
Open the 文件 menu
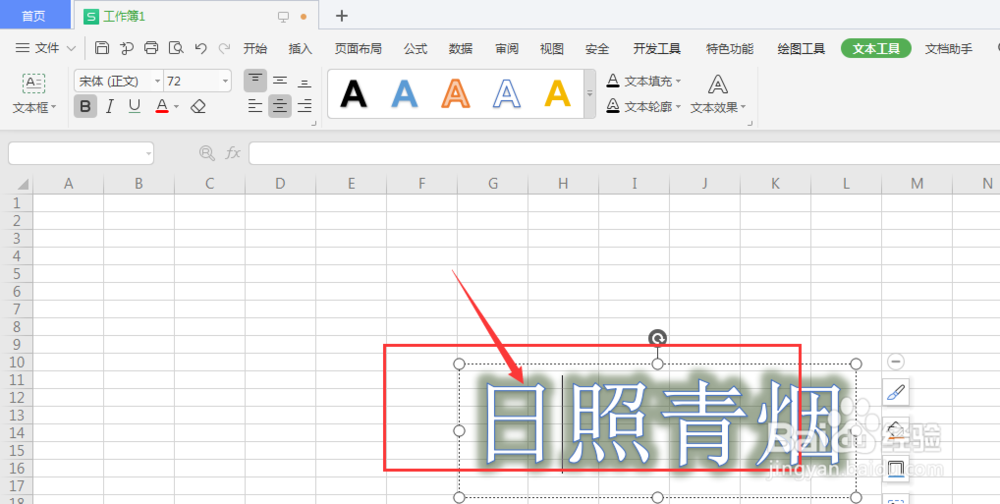(x=38, y=48)
